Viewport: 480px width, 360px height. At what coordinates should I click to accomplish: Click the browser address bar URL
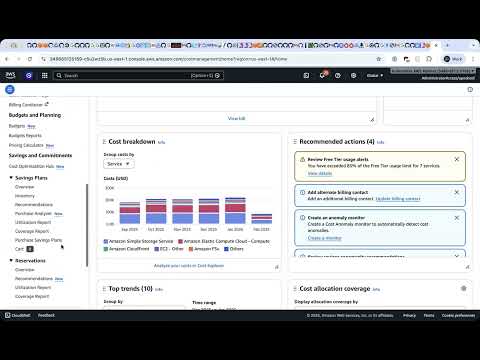[168, 59]
